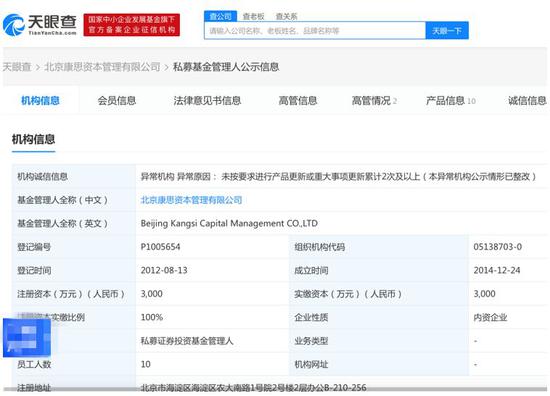The width and height of the screenshot is (550, 396).
Task: Click the 内资企业 enterprise nature value
Action: 490,317
